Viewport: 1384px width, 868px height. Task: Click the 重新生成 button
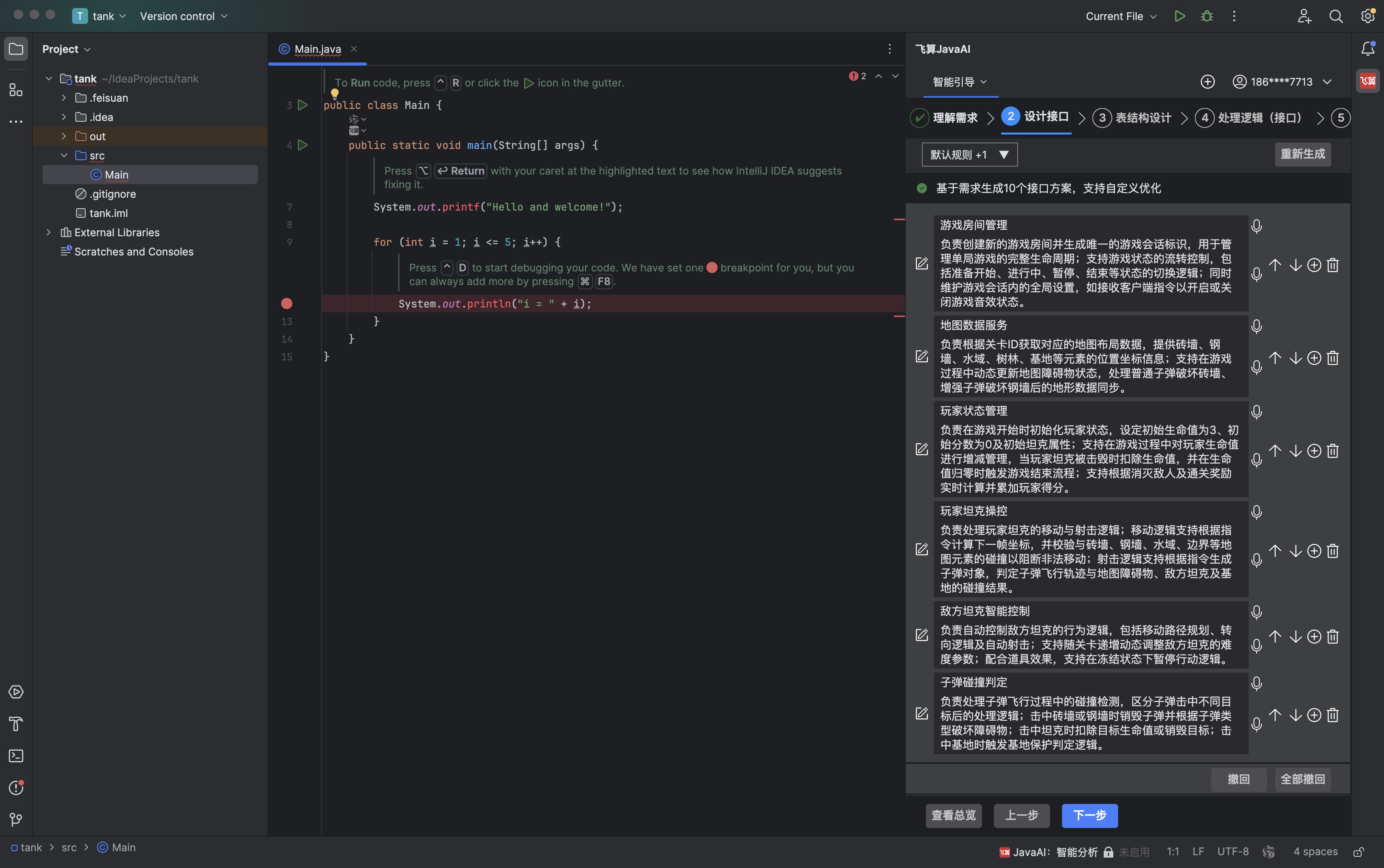(x=1302, y=155)
